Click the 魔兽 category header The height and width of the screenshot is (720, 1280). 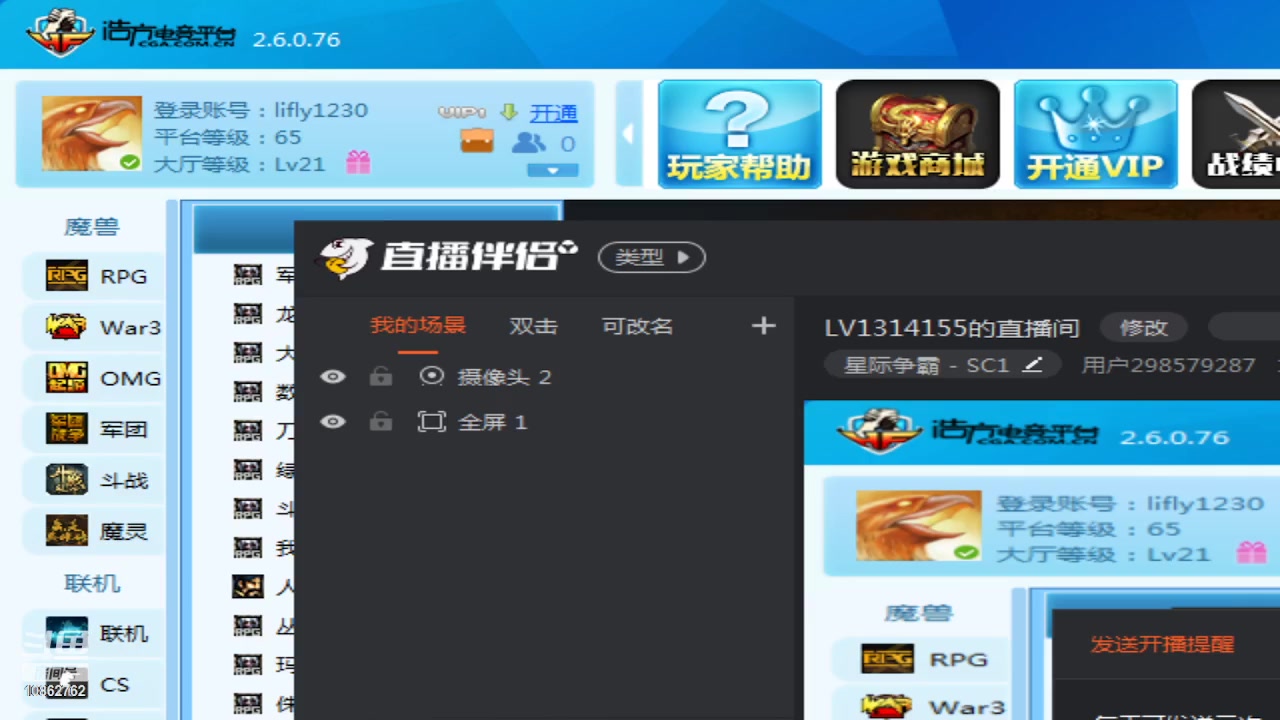point(92,227)
